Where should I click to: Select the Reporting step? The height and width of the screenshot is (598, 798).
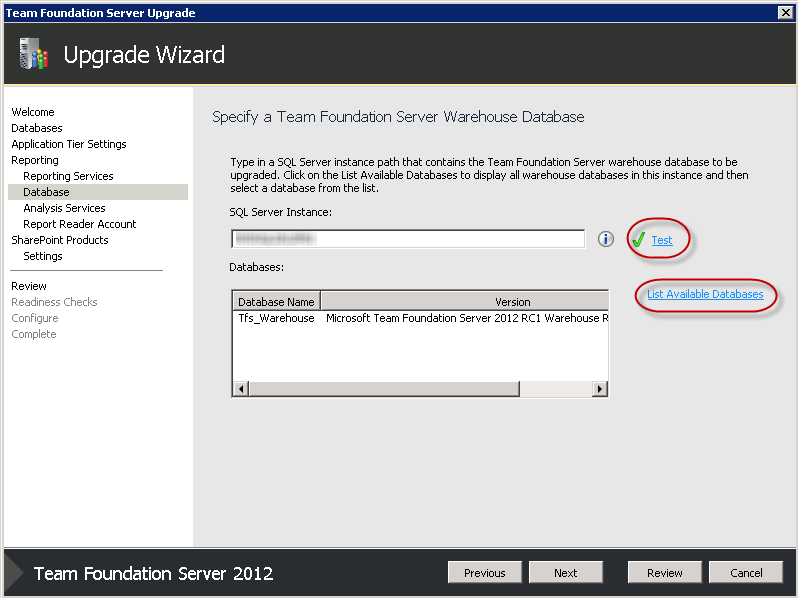pos(35,160)
